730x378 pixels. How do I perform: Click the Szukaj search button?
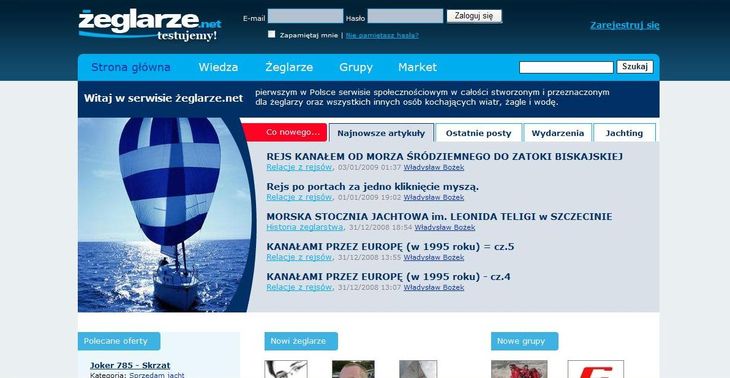click(635, 67)
